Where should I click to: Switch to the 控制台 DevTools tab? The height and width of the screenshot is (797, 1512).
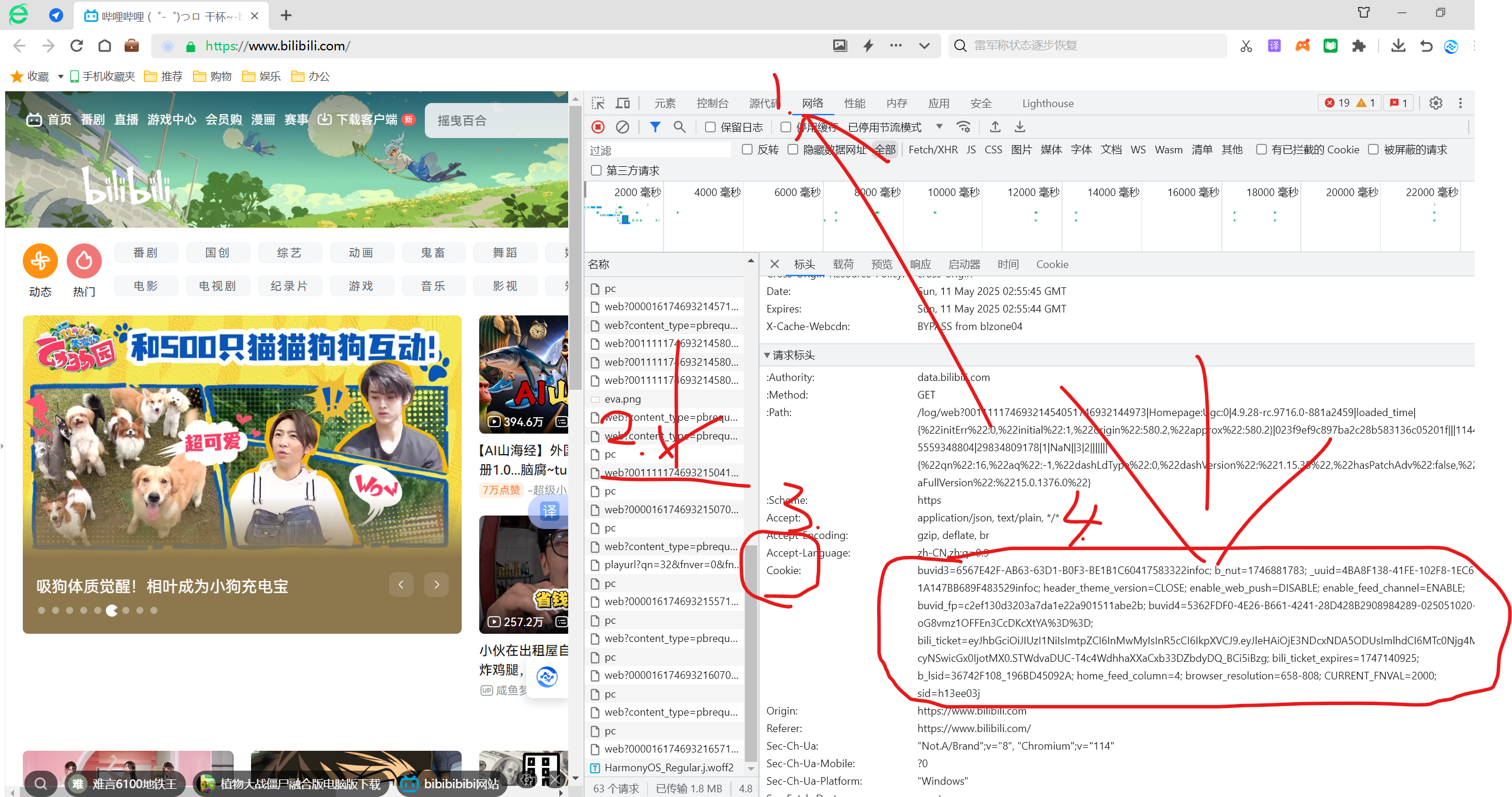(712, 104)
